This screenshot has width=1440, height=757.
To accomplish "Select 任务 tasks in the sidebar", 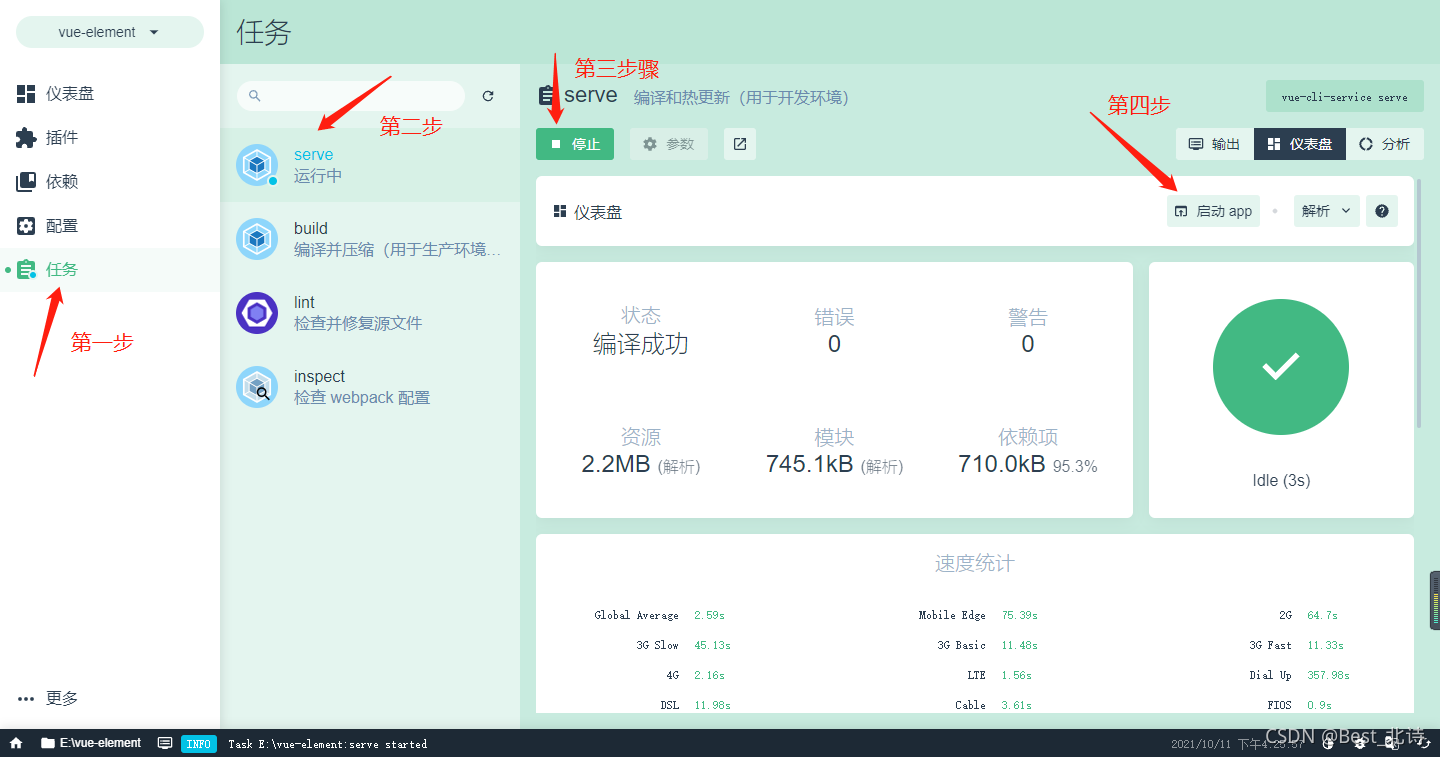I will [x=110, y=269].
